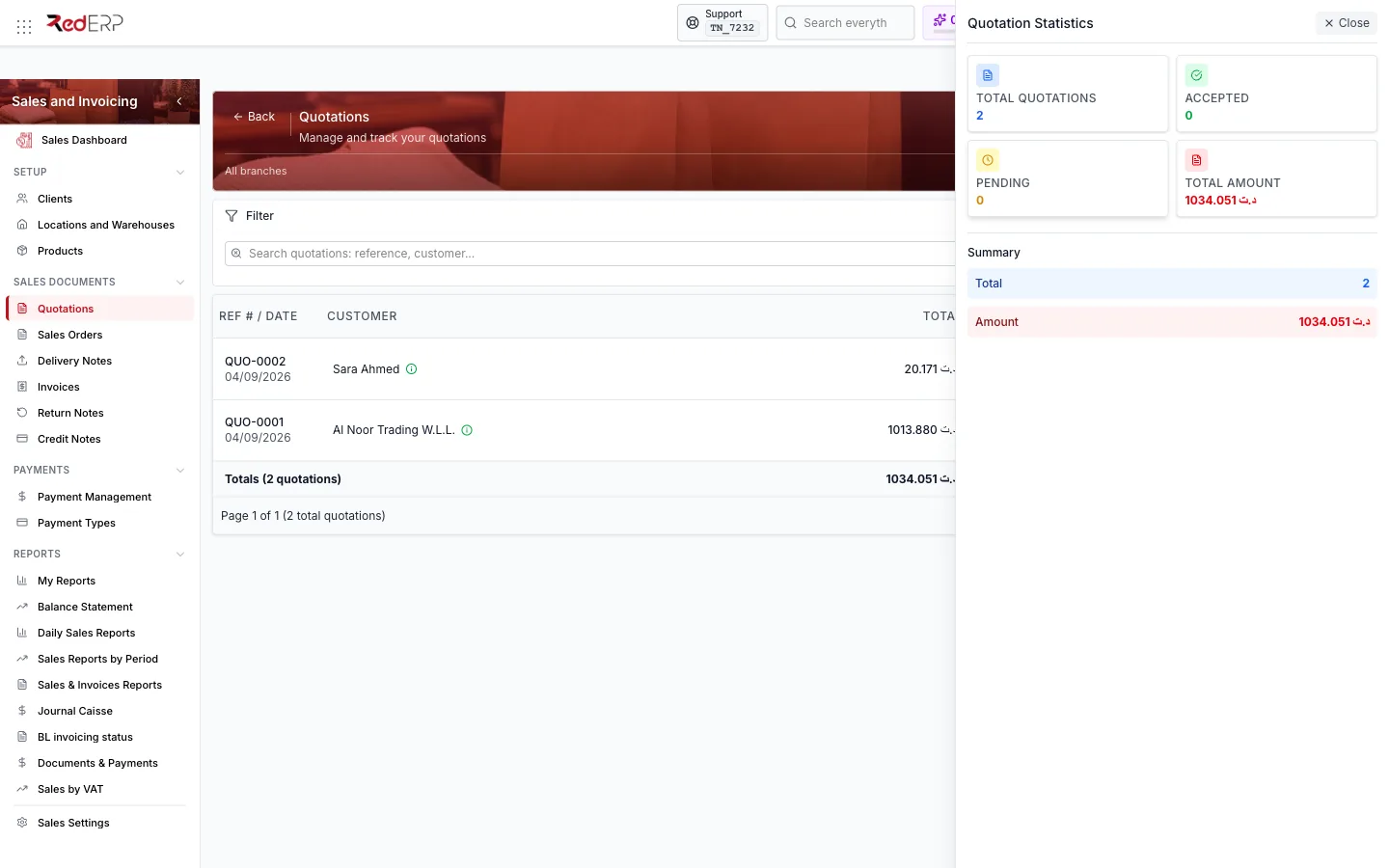The width and height of the screenshot is (1389, 868).
Task: Click the Clients people icon
Action: (22, 199)
